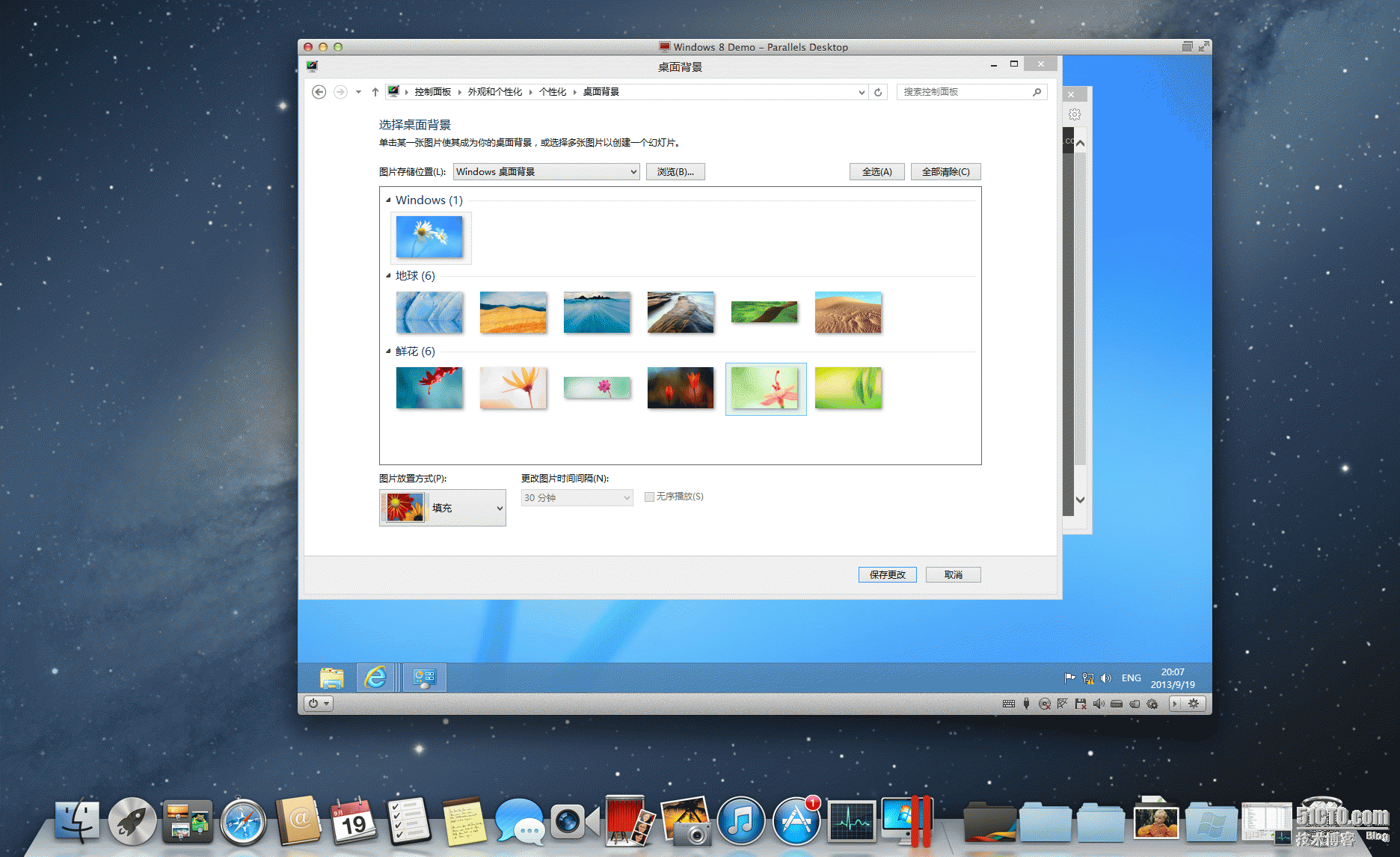Click Parallels Desktop icon in the dock
This screenshot has height=857, width=1400.
tap(906, 821)
